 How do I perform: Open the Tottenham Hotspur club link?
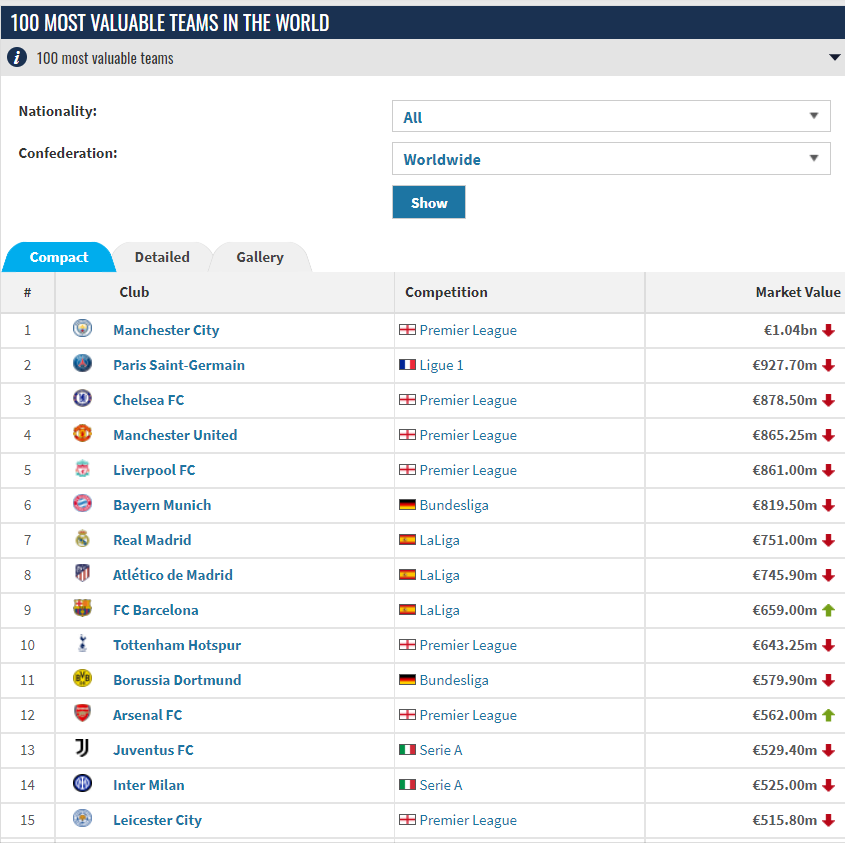coord(177,645)
